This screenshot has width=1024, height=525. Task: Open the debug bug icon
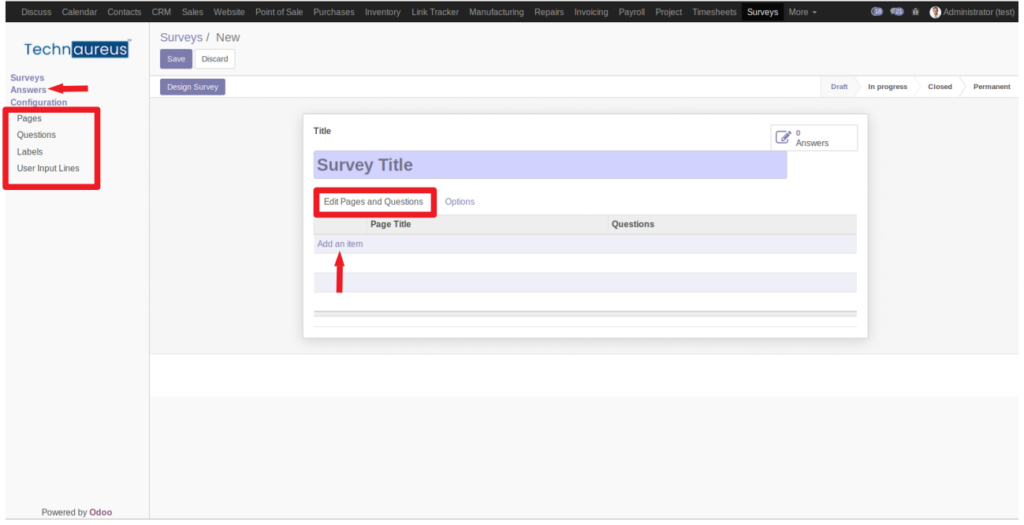pyautogui.click(x=916, y=12)
